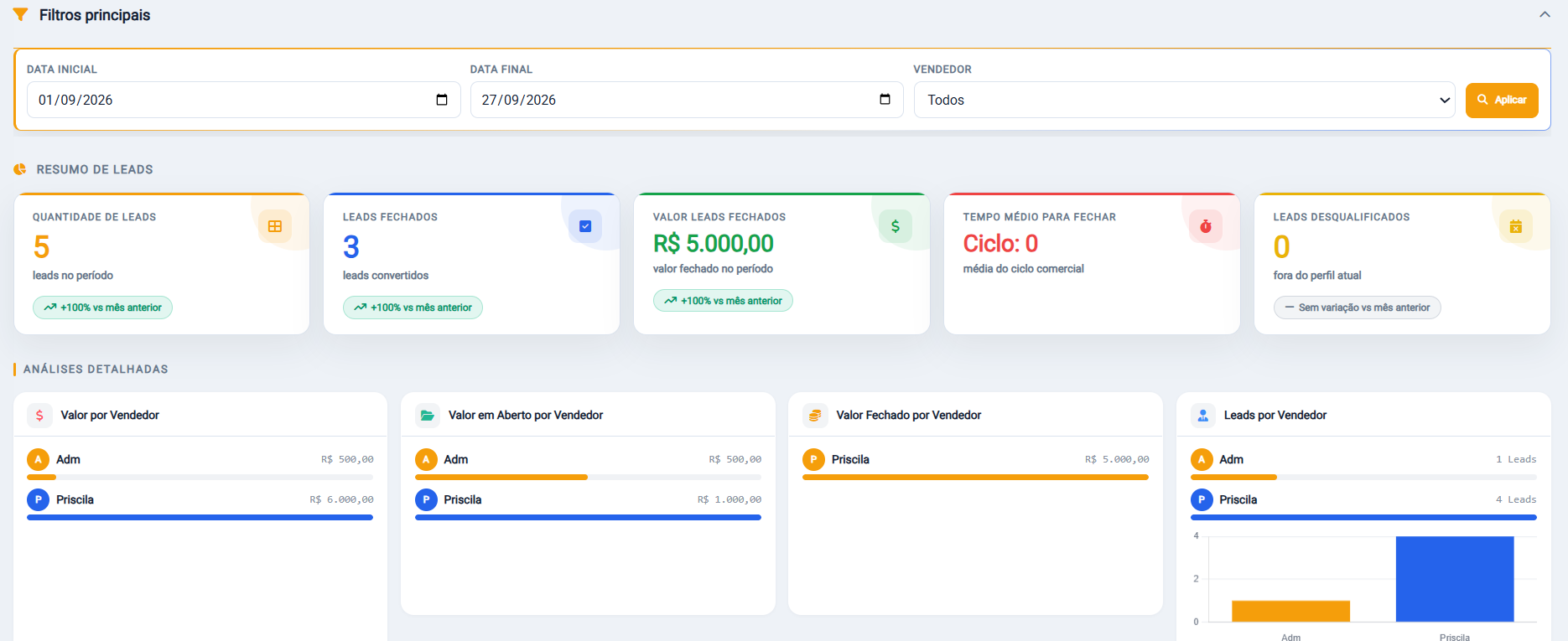Click the +100% badge under Leads Fechados

[413, 308]
